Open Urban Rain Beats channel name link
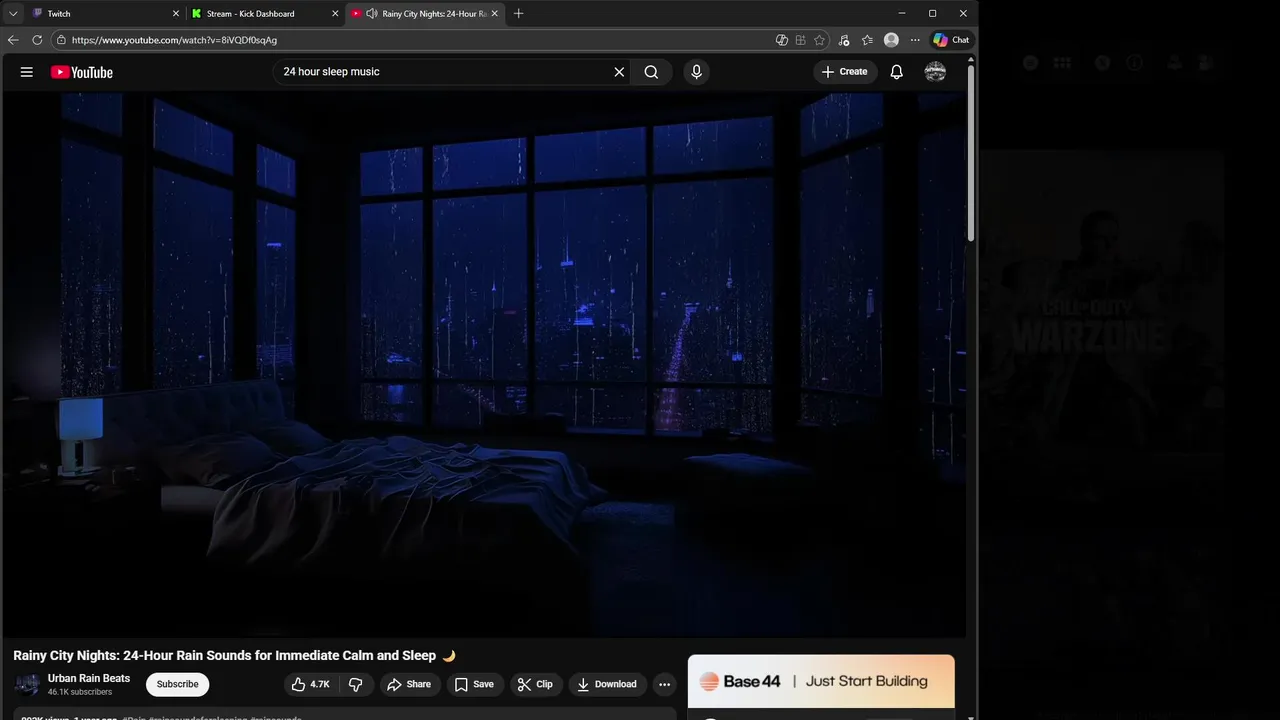The height and width of the screenshot is (720, 1280). click(x=89, y=678)
